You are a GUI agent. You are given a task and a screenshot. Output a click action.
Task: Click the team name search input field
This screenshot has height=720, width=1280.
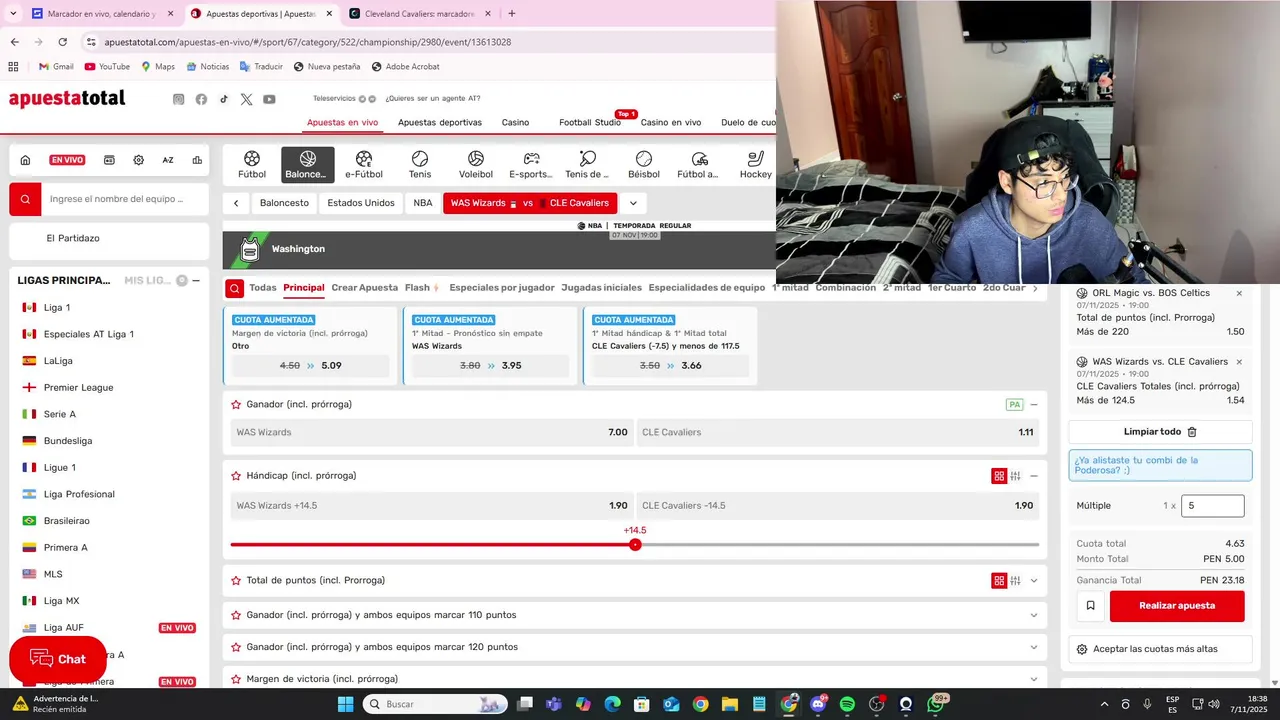click(125, 199)
